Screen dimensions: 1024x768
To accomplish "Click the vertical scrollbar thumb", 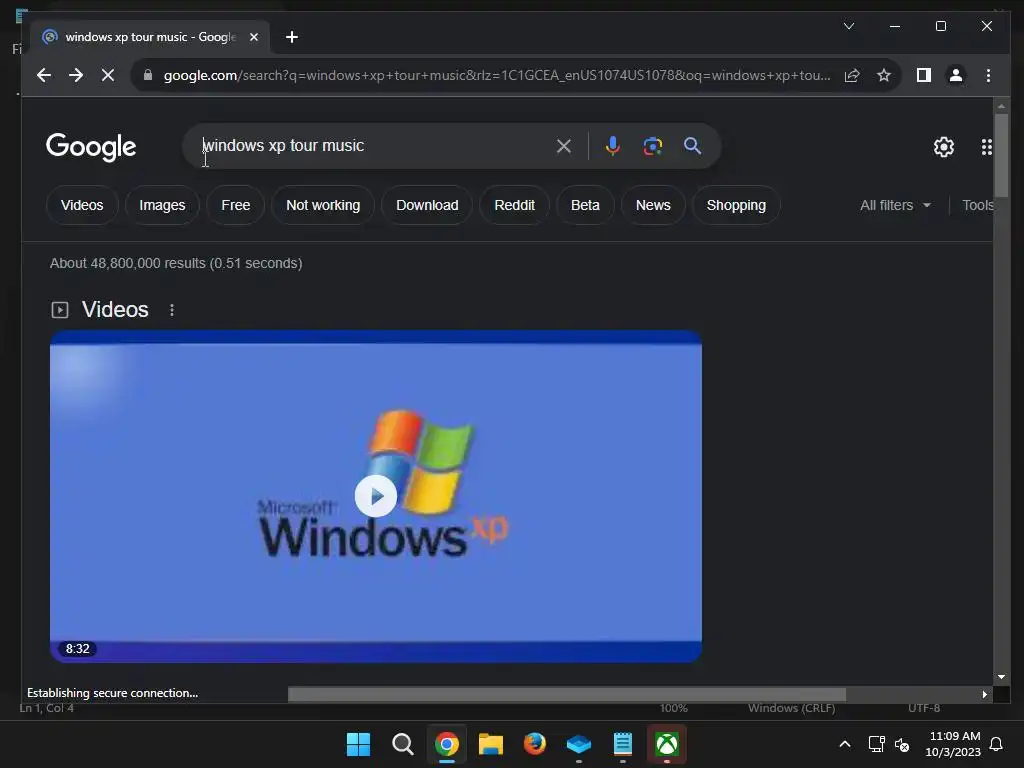I will 1001,155.
